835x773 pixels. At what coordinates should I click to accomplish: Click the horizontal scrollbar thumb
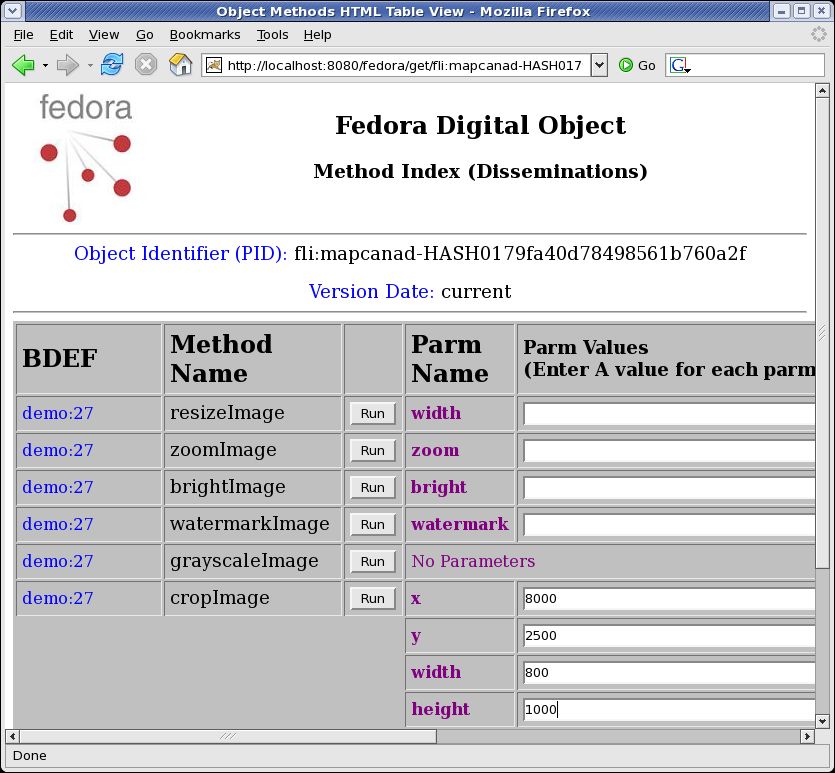[x=228, y=736]
